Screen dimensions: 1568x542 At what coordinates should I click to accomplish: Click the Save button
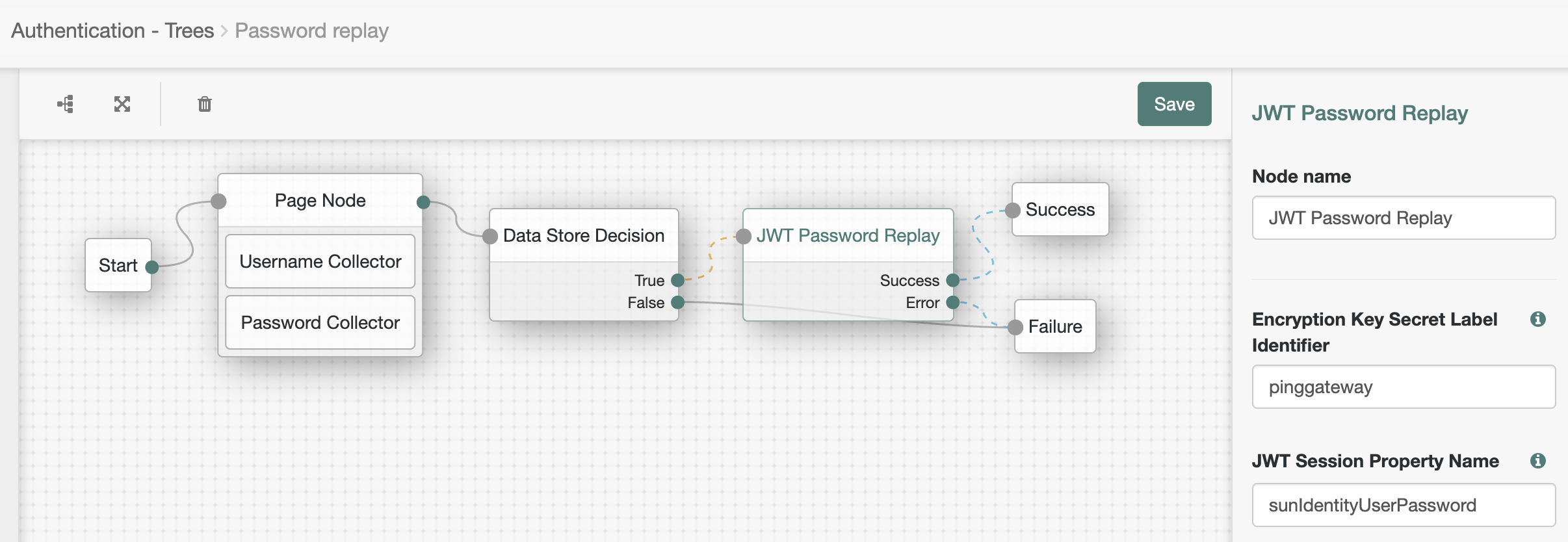click(1174, 104)
